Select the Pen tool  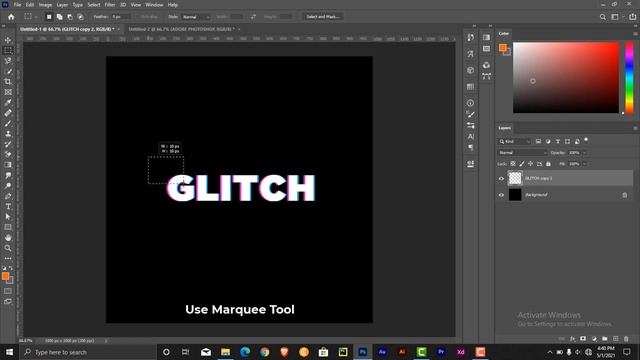8,196
